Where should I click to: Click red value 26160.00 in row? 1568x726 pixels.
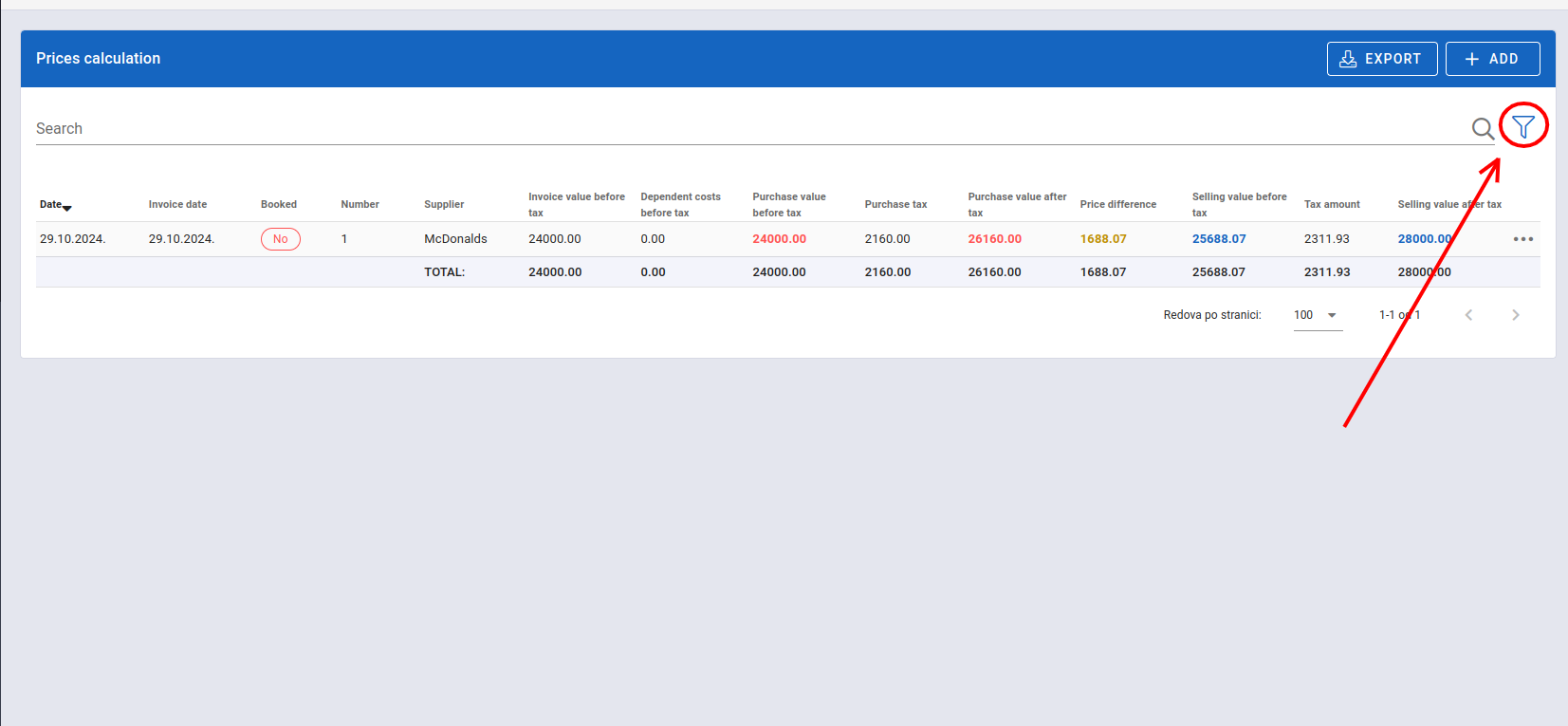coord(994,239)
